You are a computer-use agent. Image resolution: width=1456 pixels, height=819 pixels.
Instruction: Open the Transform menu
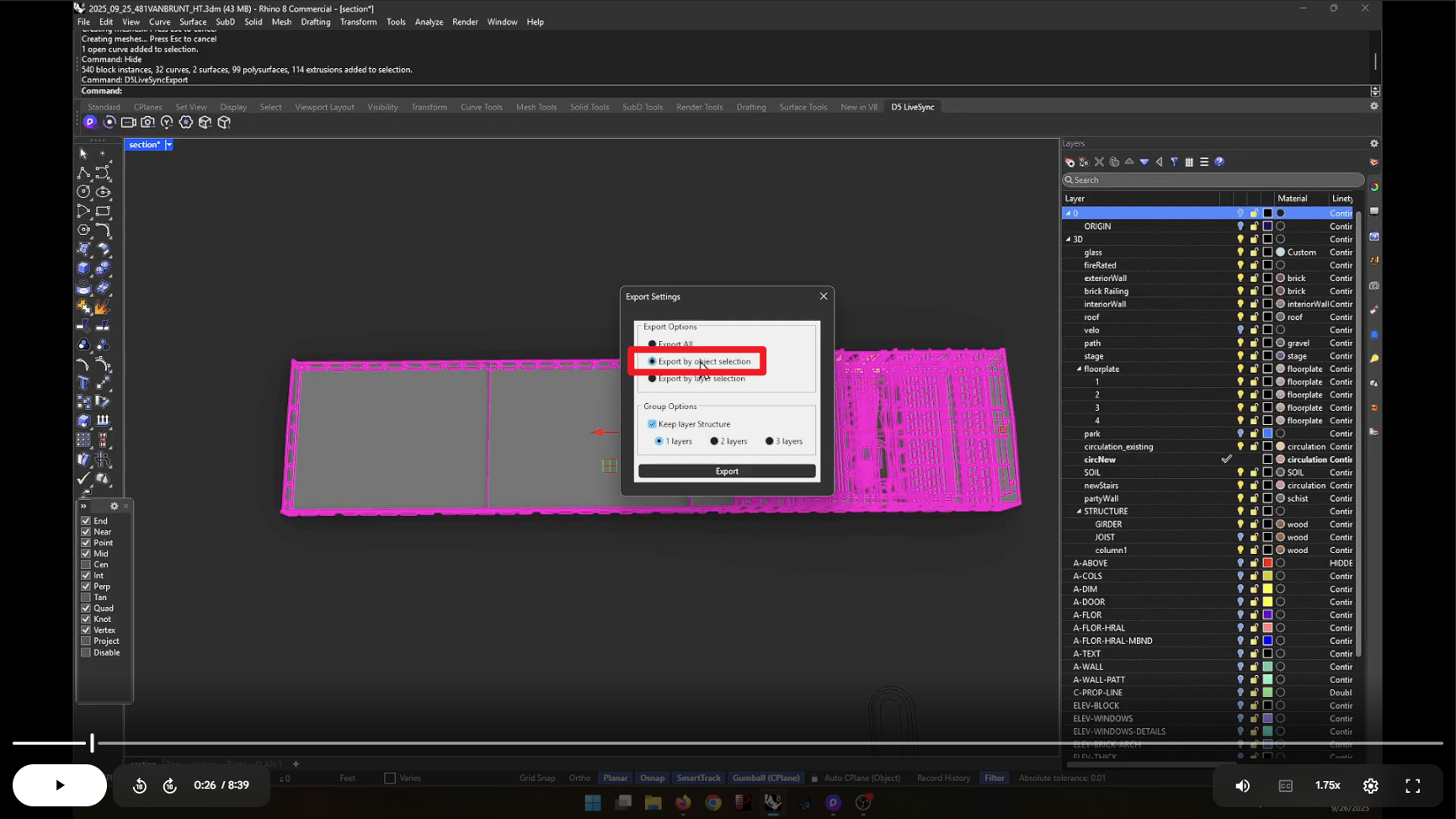click(x=358, y=22)
